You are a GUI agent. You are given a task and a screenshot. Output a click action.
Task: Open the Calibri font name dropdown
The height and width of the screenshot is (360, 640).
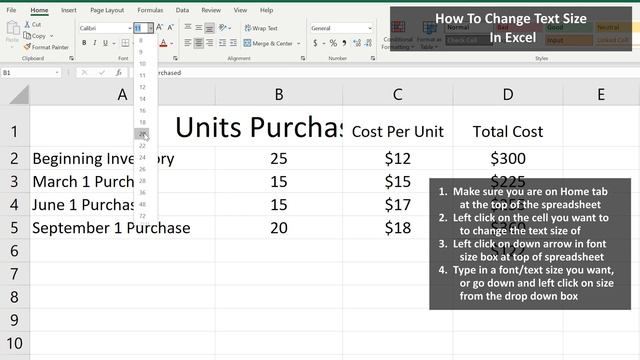click(130, 28)
